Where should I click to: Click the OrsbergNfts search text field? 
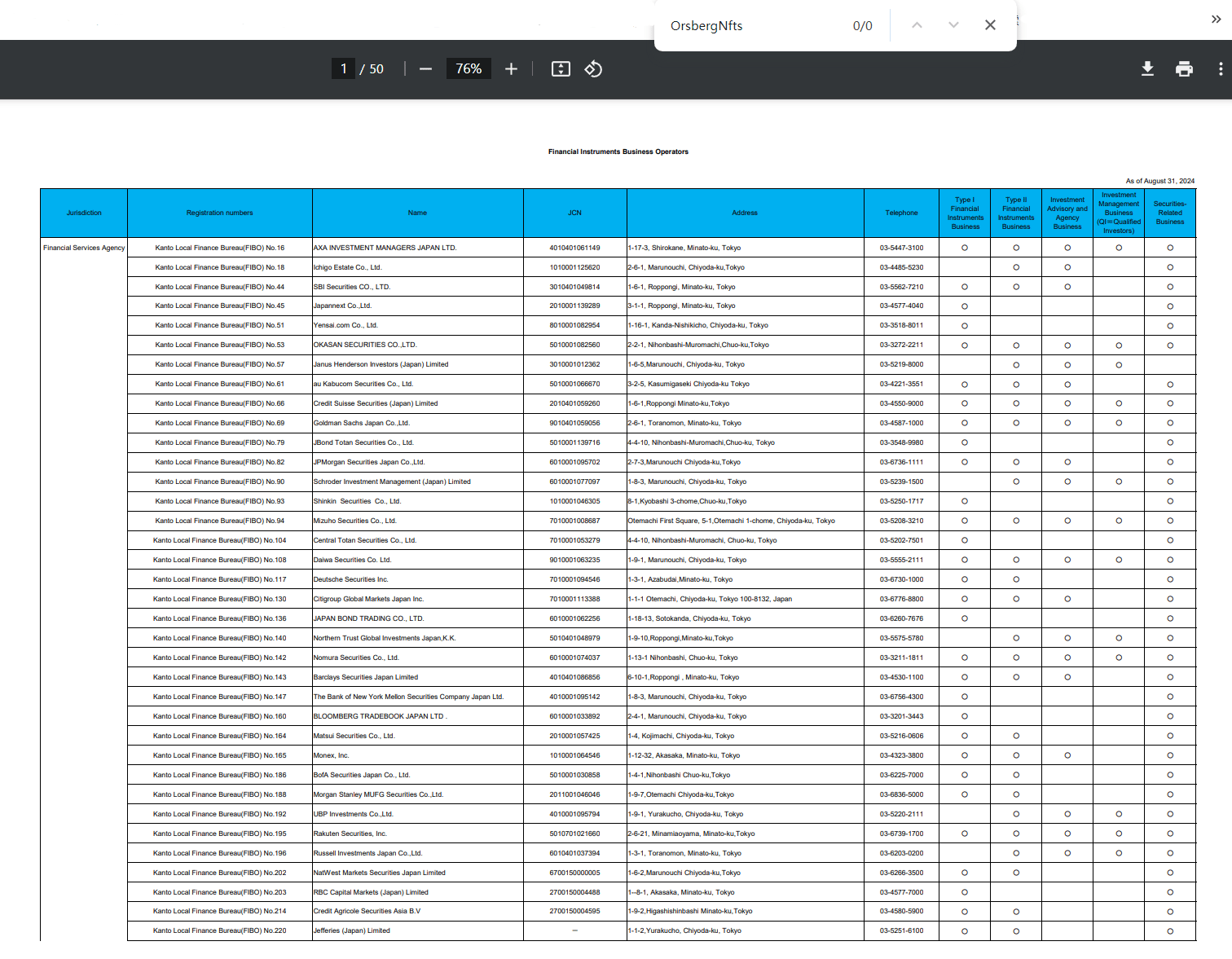754,26
